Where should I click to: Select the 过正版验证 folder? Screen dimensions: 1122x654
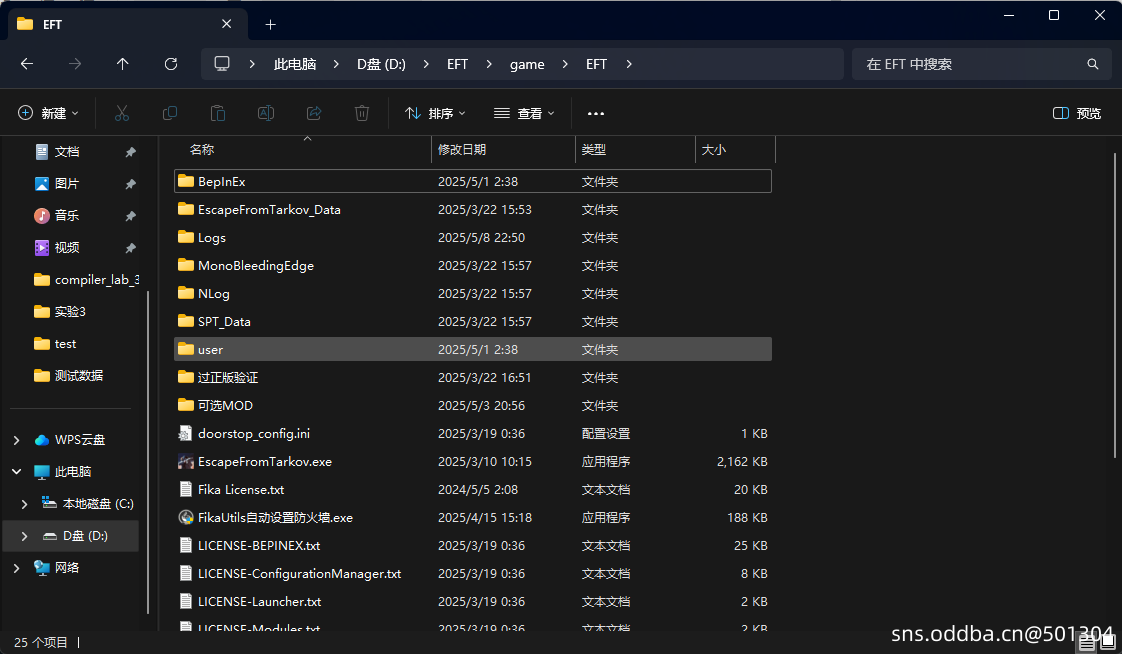473,378
